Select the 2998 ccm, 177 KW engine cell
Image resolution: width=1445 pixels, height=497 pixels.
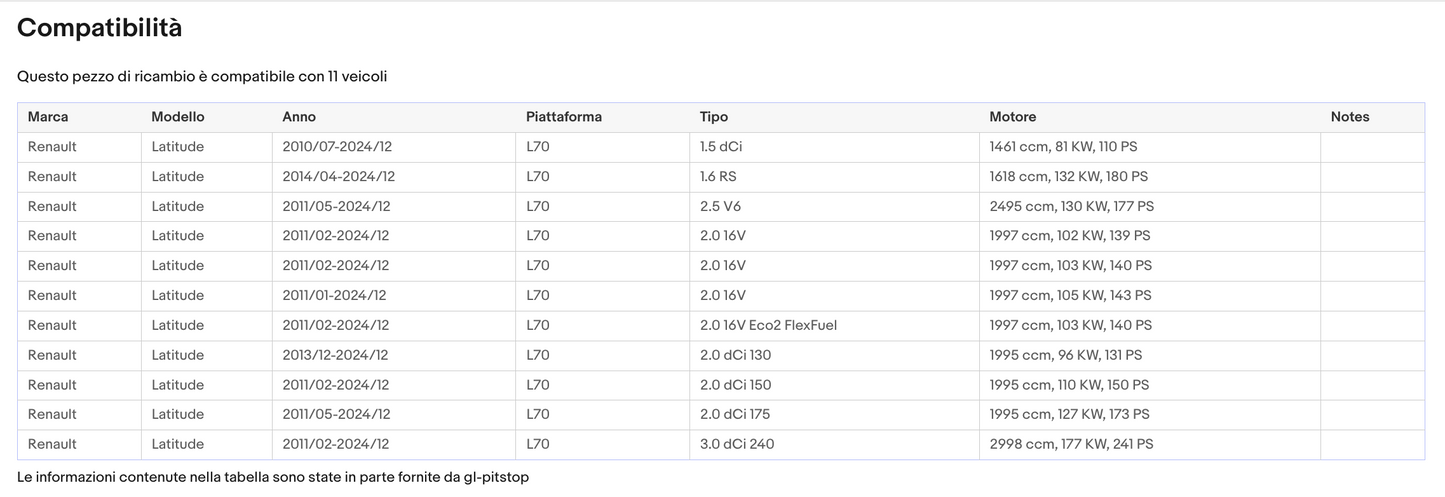coord(1071,444)
